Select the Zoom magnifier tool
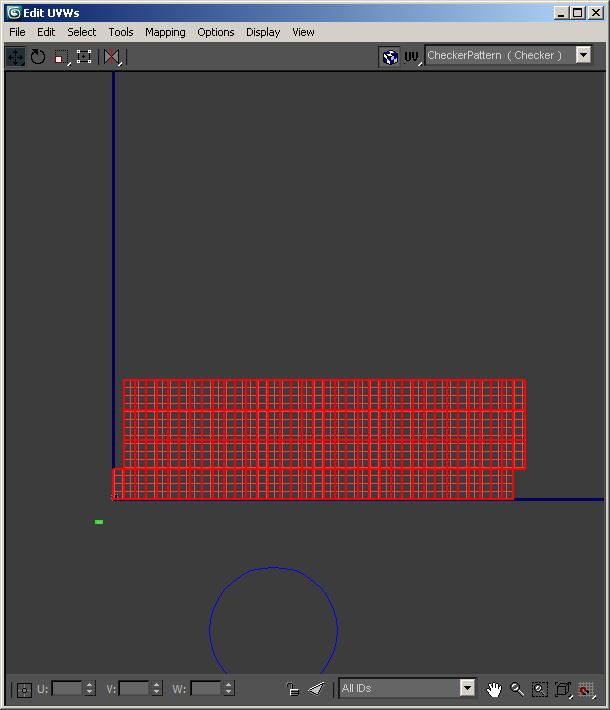The image size is (610, 710). coord(517,689)
